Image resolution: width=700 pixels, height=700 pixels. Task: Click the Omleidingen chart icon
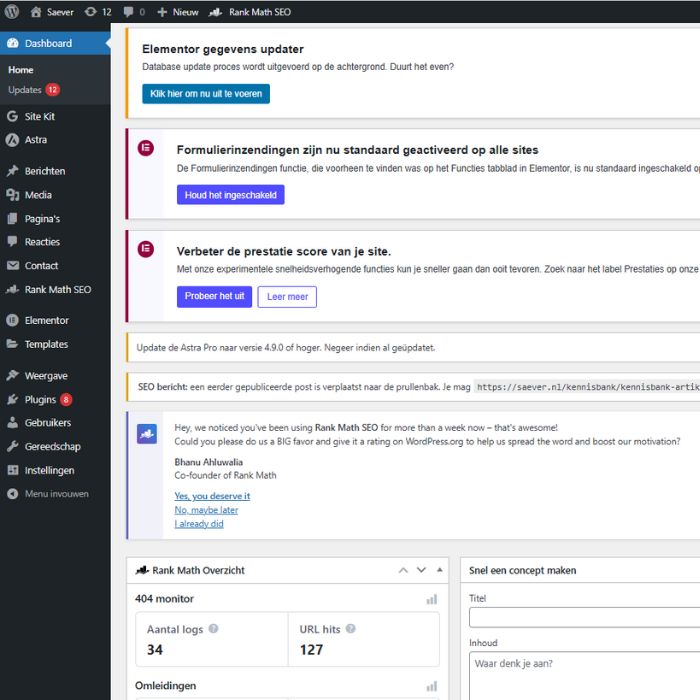point(432,686)
